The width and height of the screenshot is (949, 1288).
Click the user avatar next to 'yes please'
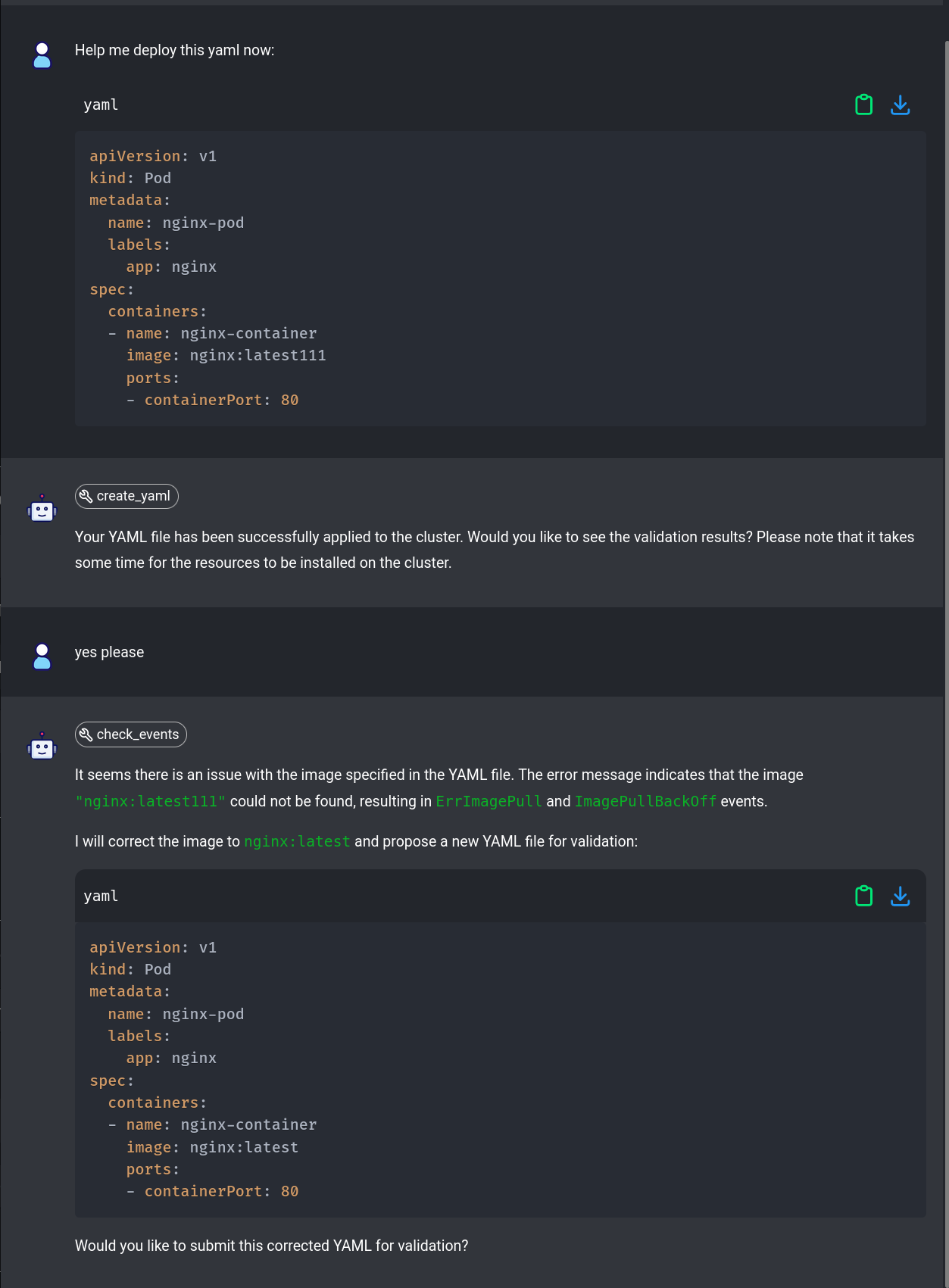(42, 657)
